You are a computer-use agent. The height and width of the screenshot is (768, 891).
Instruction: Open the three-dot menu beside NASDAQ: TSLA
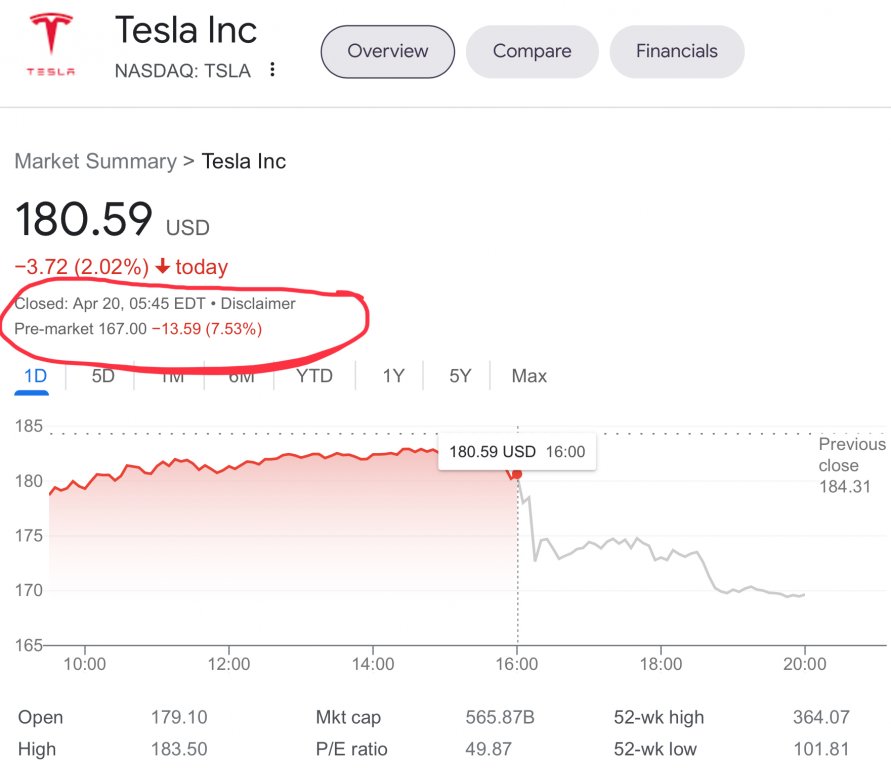point(272,70)
